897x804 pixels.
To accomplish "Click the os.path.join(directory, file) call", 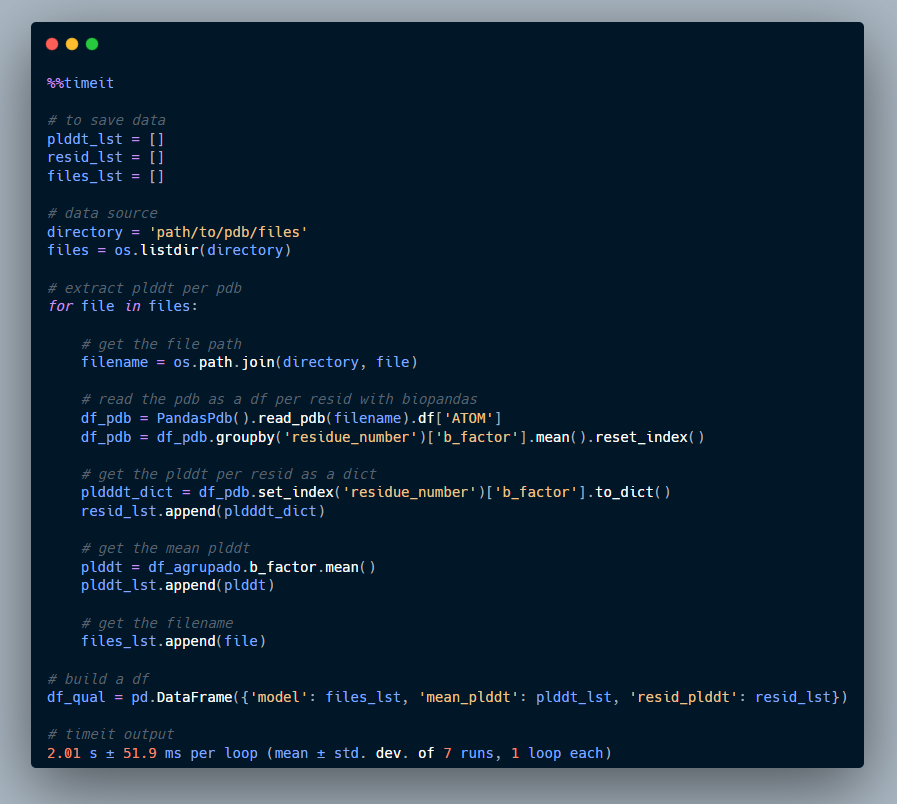I will 296,362.
